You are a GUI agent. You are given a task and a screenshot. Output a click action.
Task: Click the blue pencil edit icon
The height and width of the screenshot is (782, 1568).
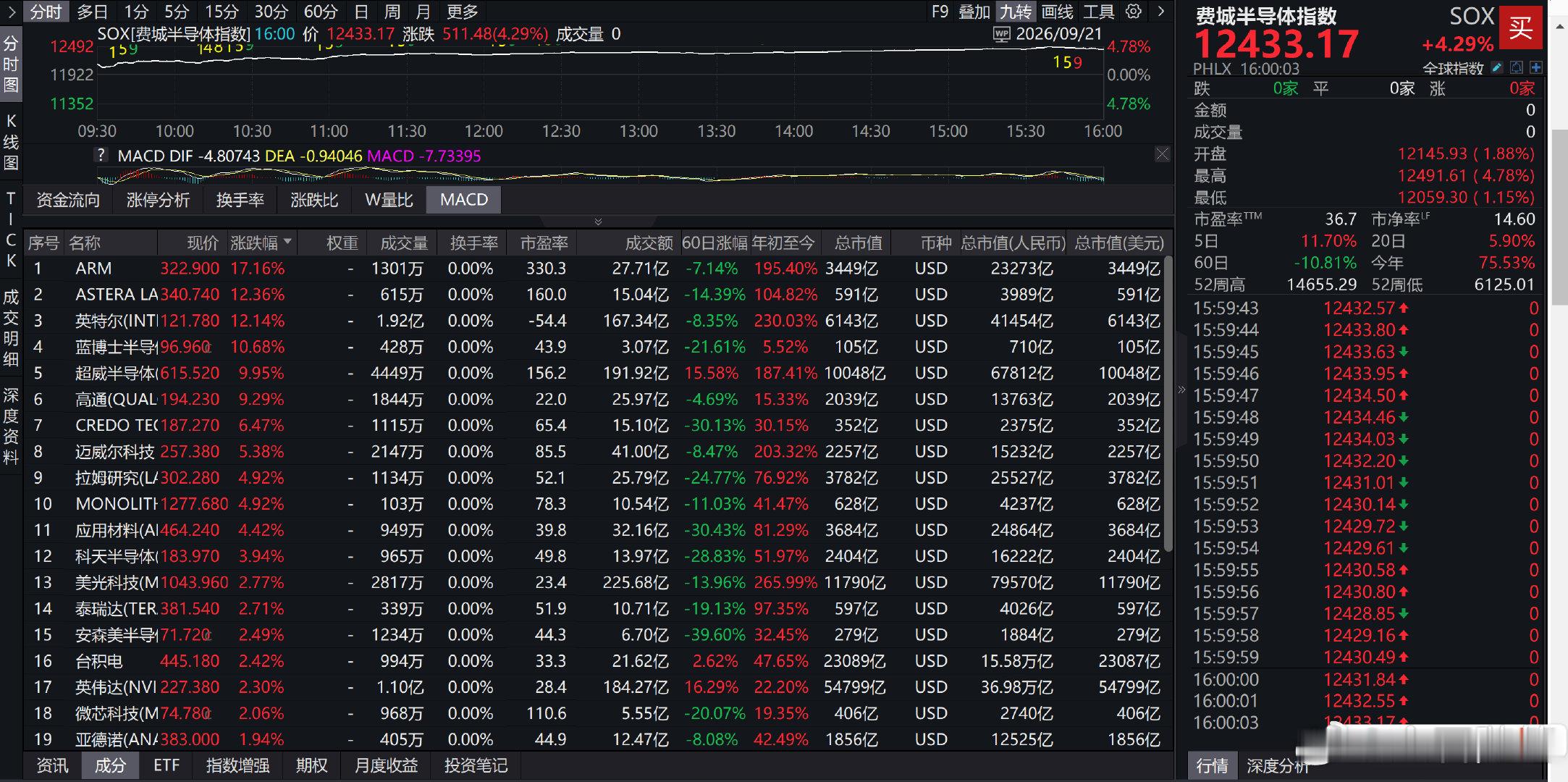click(x=1497, y=67)
